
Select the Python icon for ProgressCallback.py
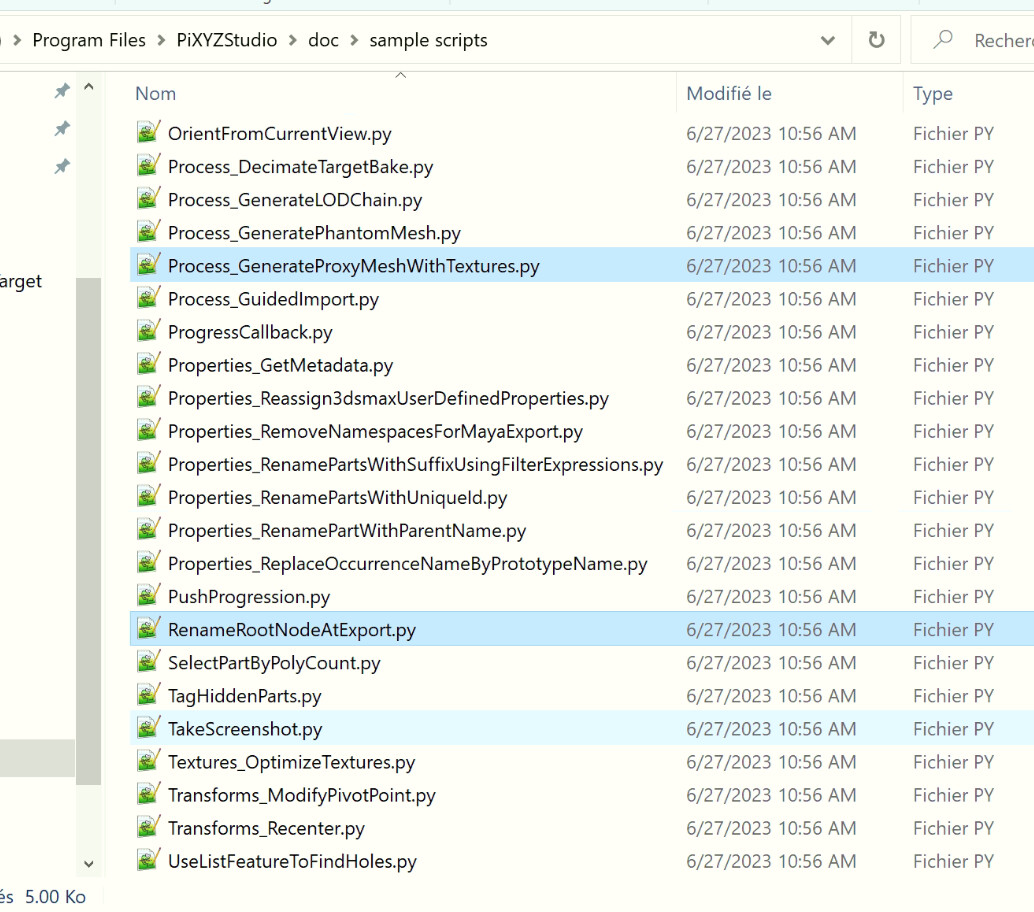[148, 331]
